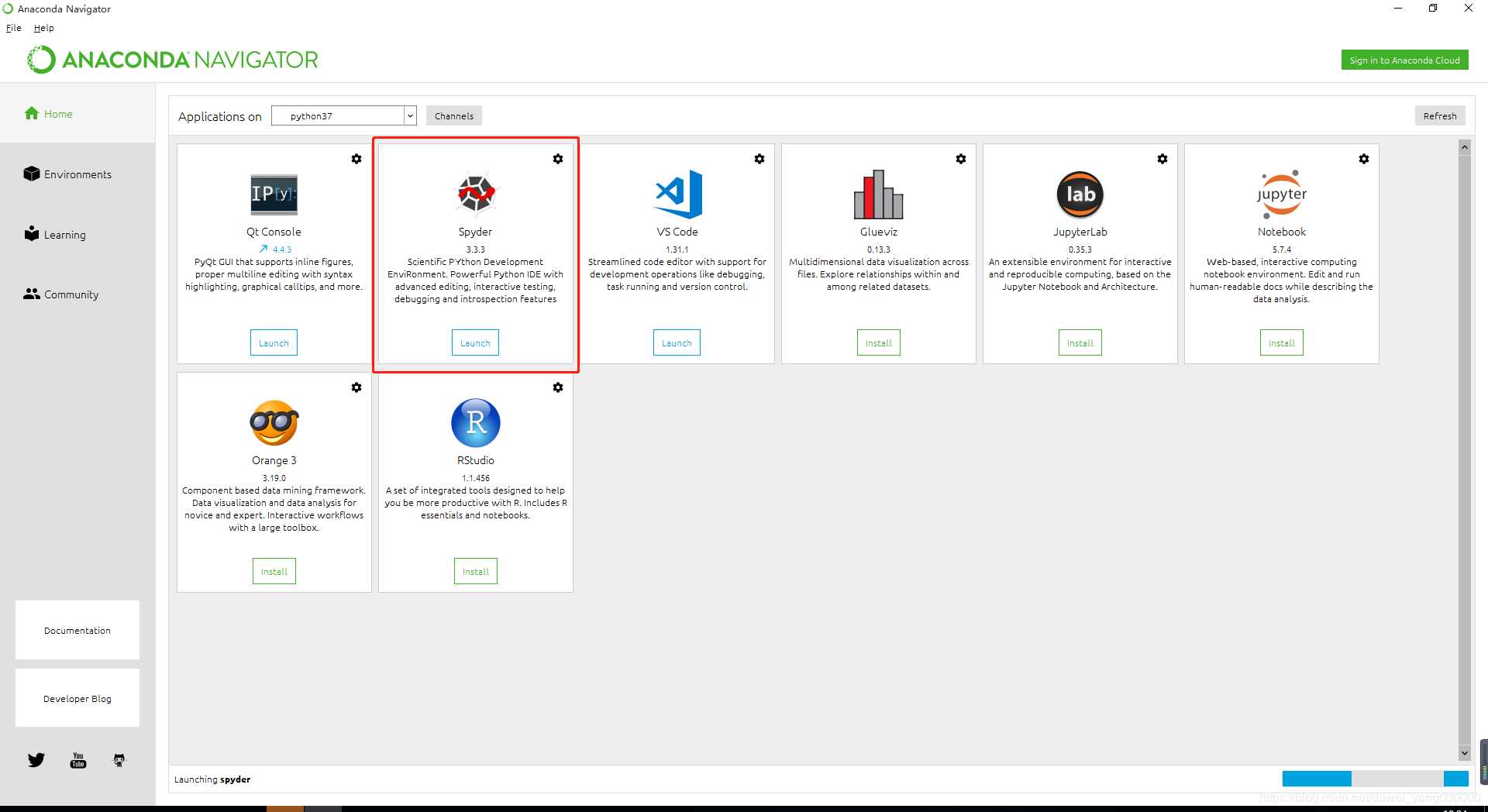Click scrollbar down arrow in applications pane

point(1465,752)
